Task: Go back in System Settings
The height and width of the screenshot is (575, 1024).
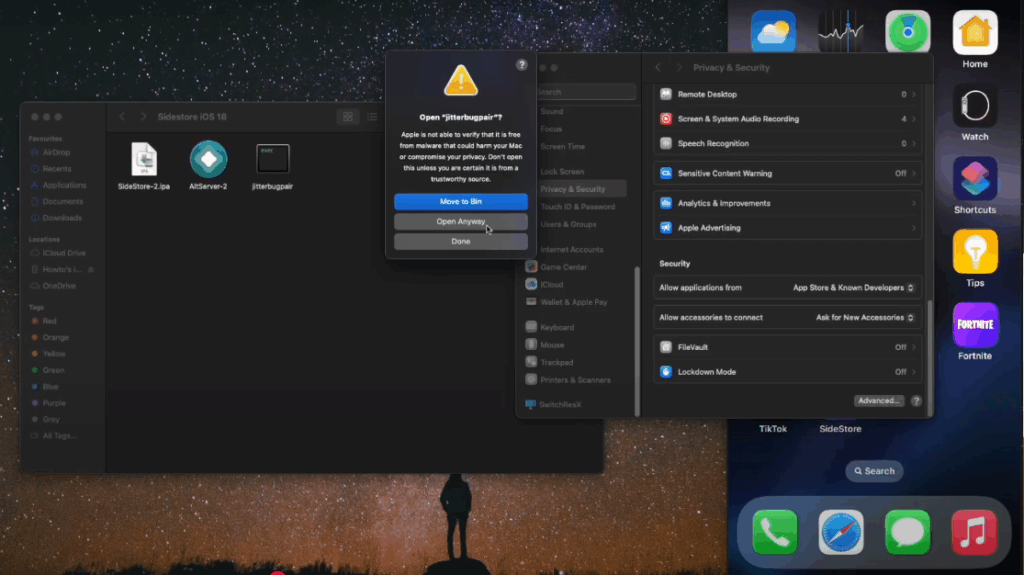Action: [658, 67]
